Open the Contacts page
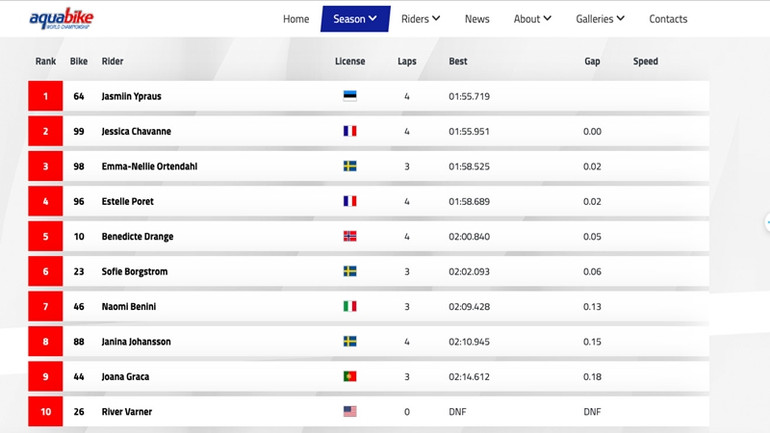The width and height of the screenshot is (770, 433). 668,19
